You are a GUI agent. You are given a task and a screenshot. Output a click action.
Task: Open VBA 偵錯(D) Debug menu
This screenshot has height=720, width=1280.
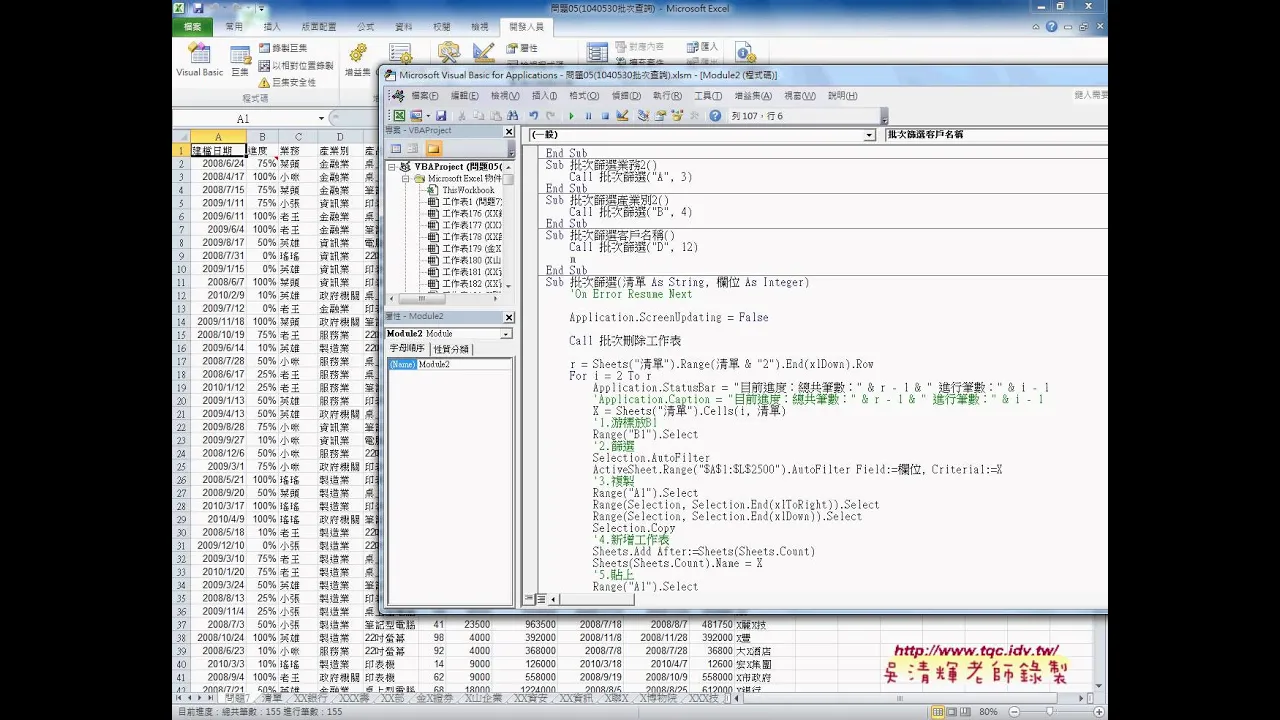pos(626,96)
